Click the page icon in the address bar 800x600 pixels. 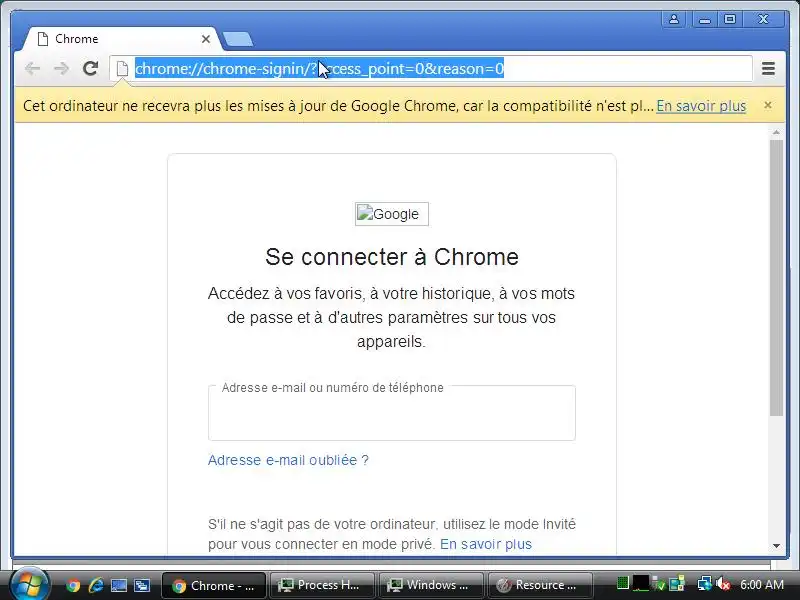click(122, 68)
